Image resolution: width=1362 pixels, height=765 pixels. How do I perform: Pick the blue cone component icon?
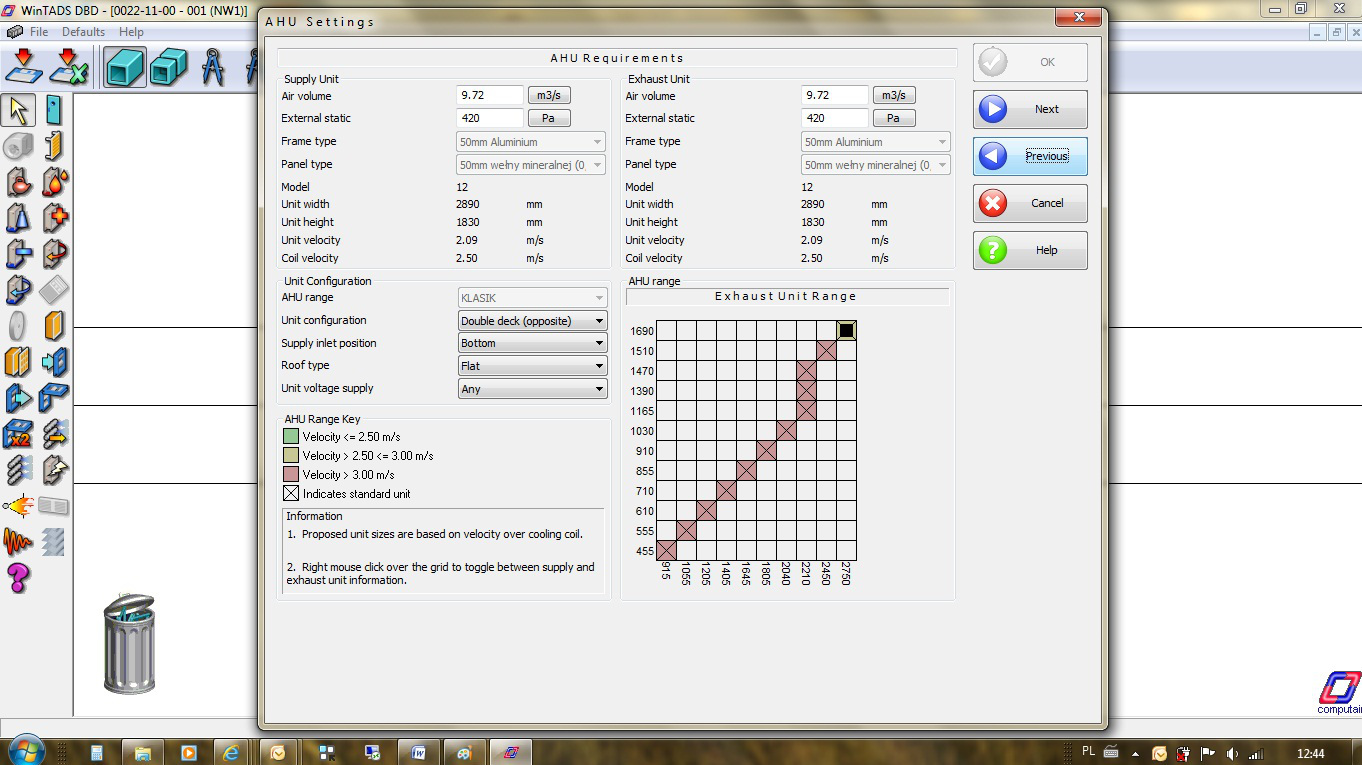click(19, 218)
